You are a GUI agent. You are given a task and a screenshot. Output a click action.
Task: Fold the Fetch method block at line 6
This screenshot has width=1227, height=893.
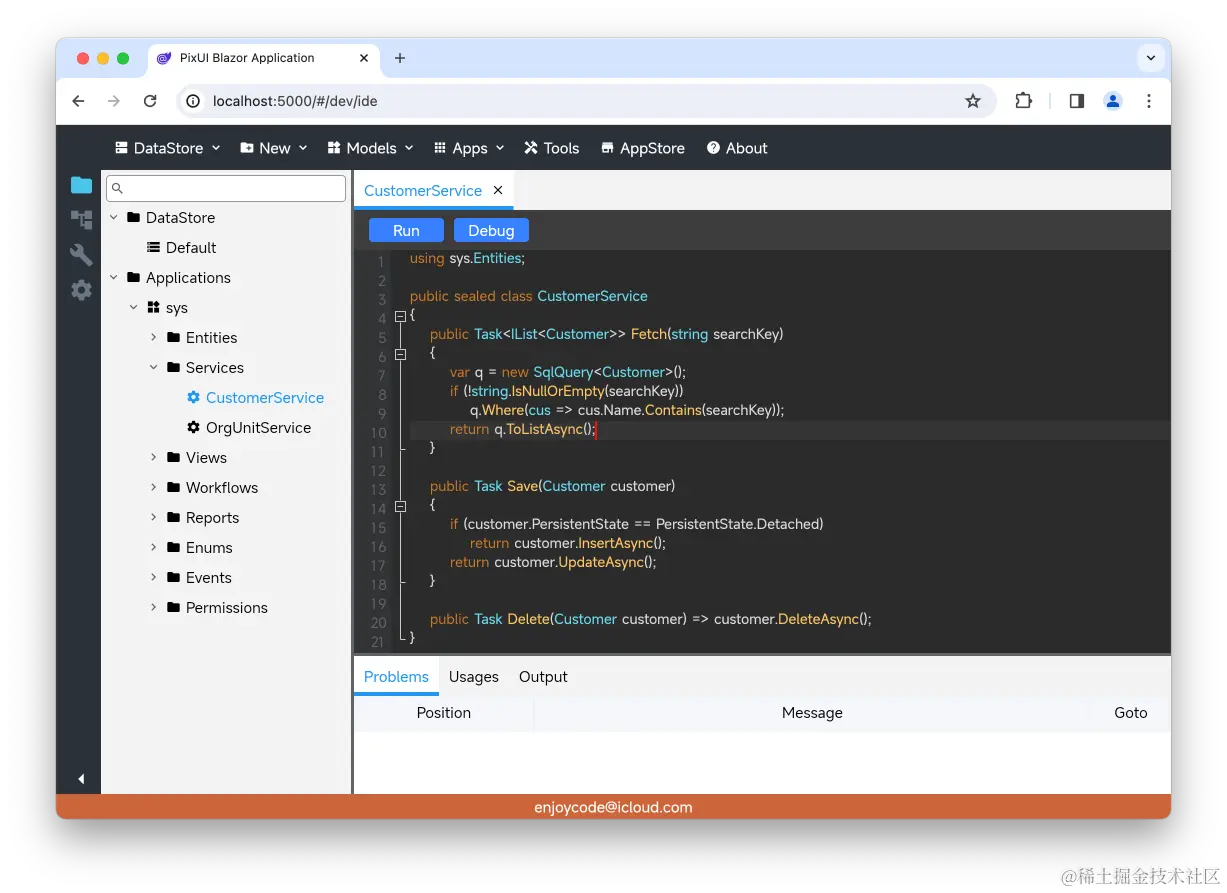pos(401,354)
